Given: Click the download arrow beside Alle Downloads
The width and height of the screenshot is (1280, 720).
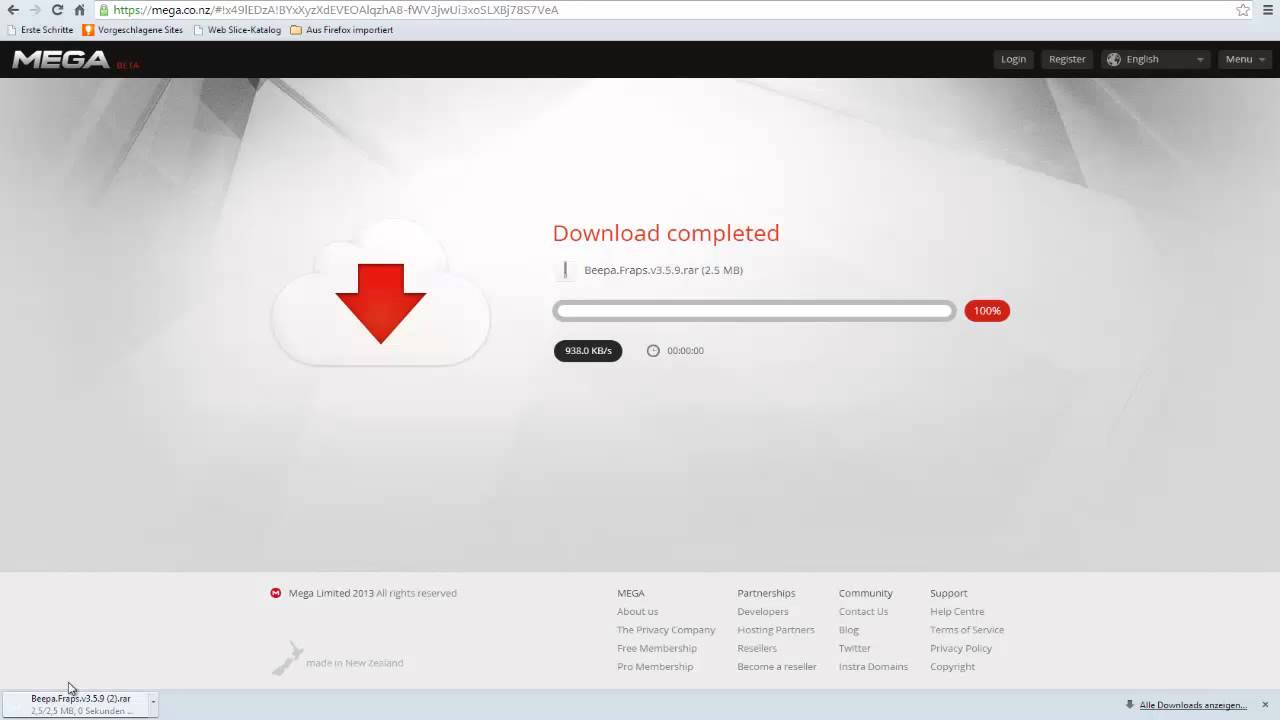Looking at the screenshot, I should point(1129,705).
